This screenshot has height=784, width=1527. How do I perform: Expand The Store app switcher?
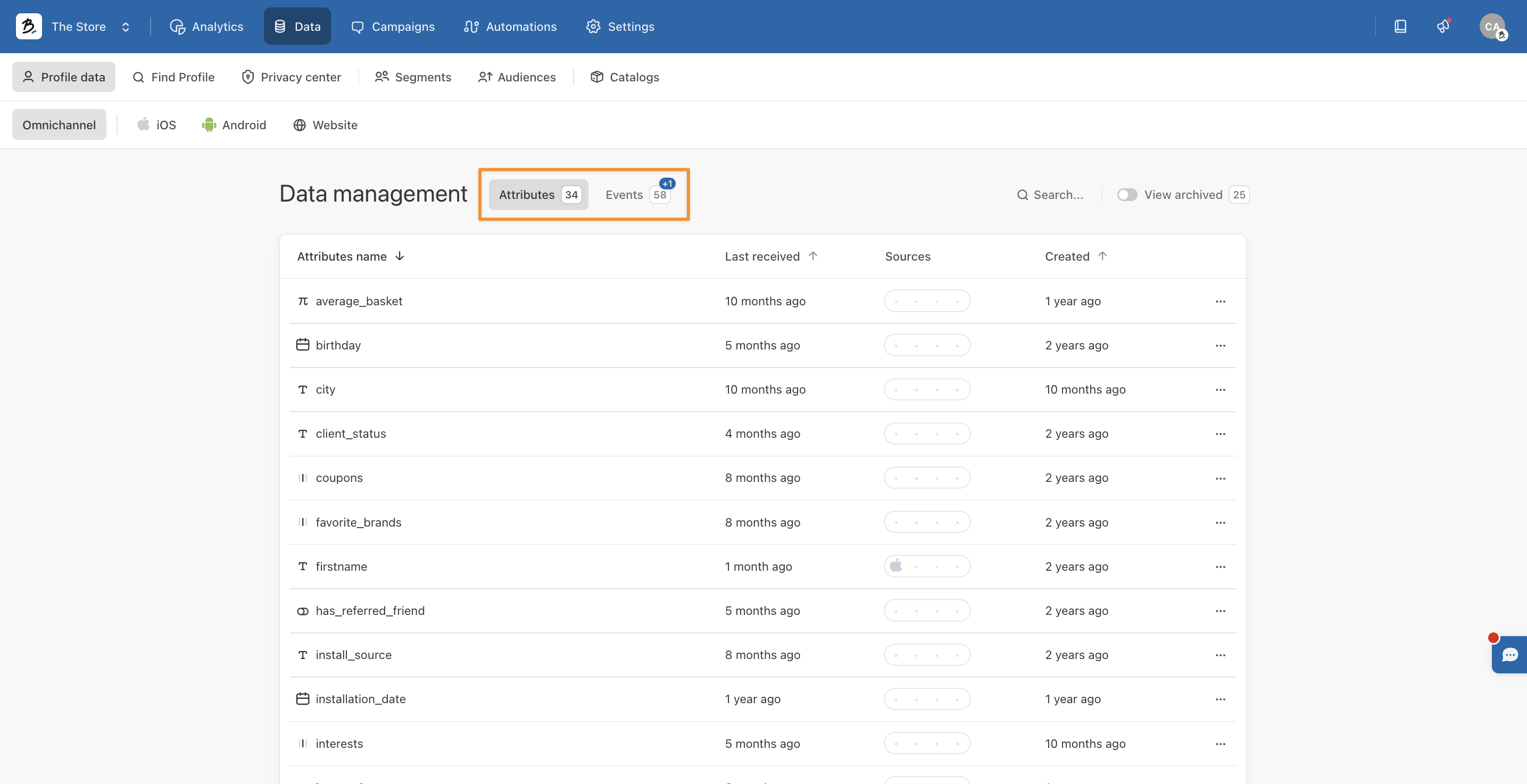126,27
